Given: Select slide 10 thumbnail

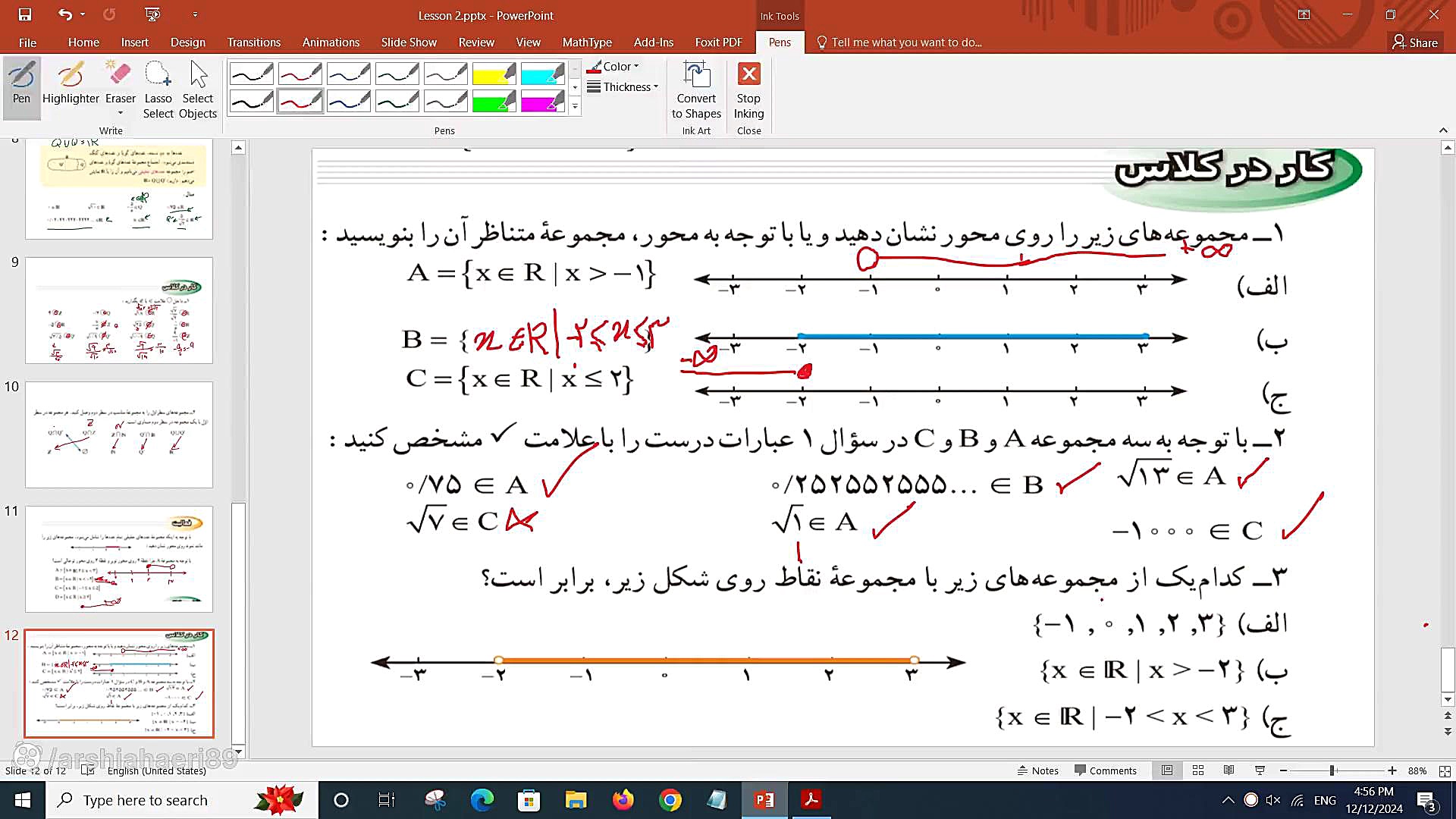Looking at the screenshot, I should pos(119,435).
